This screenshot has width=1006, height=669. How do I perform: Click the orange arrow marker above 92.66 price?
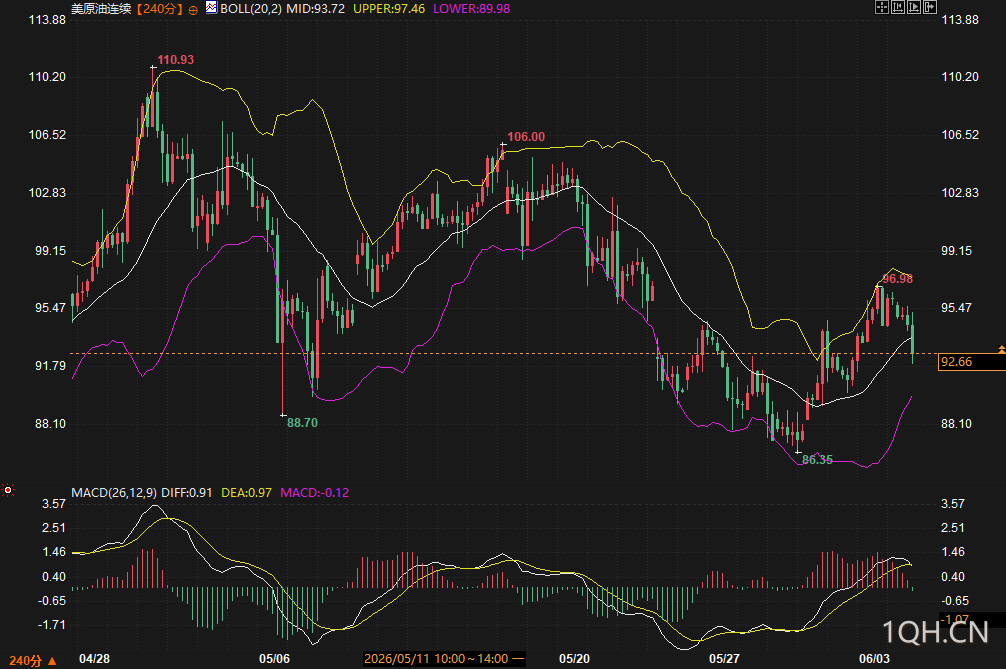(x=1002, y=349)
